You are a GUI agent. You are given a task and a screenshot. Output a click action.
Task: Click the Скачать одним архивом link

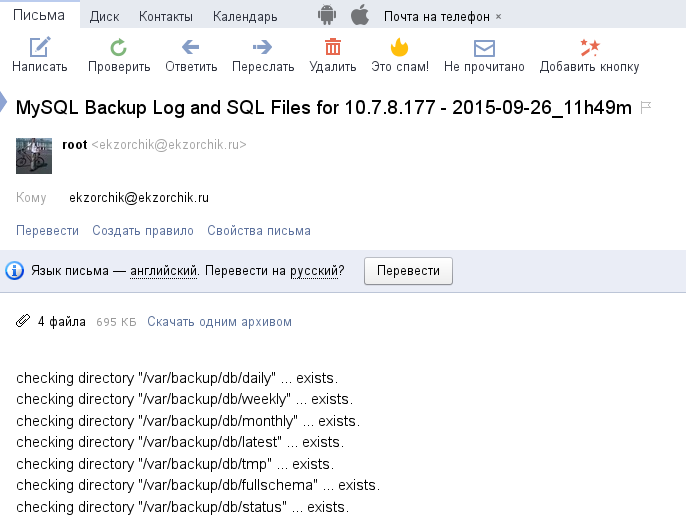[x=219, y=321]
